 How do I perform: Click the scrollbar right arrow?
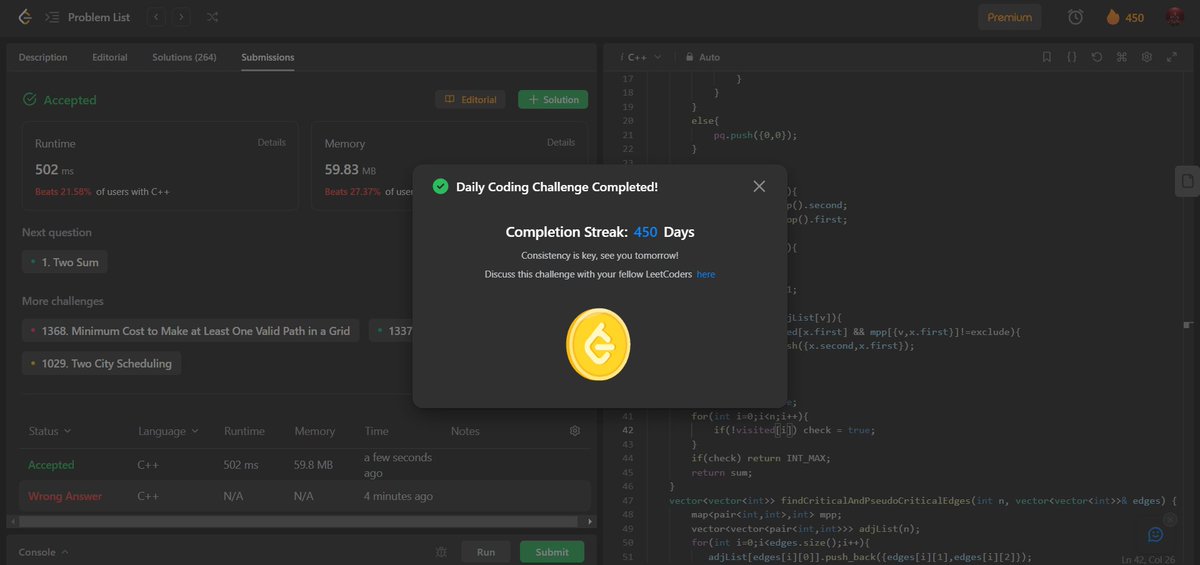coord(591,520)
